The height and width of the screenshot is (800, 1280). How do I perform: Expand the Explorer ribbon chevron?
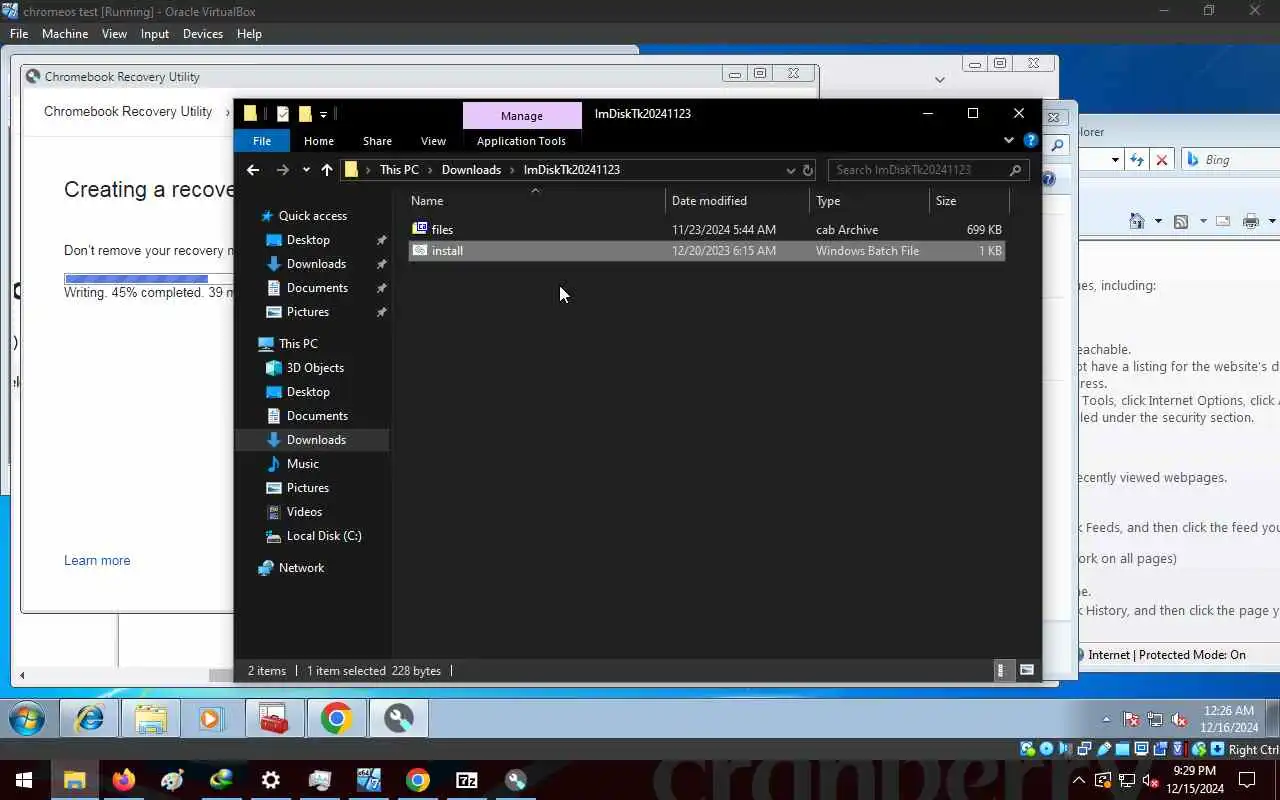pyautogui.click(x=1009, y=141)
